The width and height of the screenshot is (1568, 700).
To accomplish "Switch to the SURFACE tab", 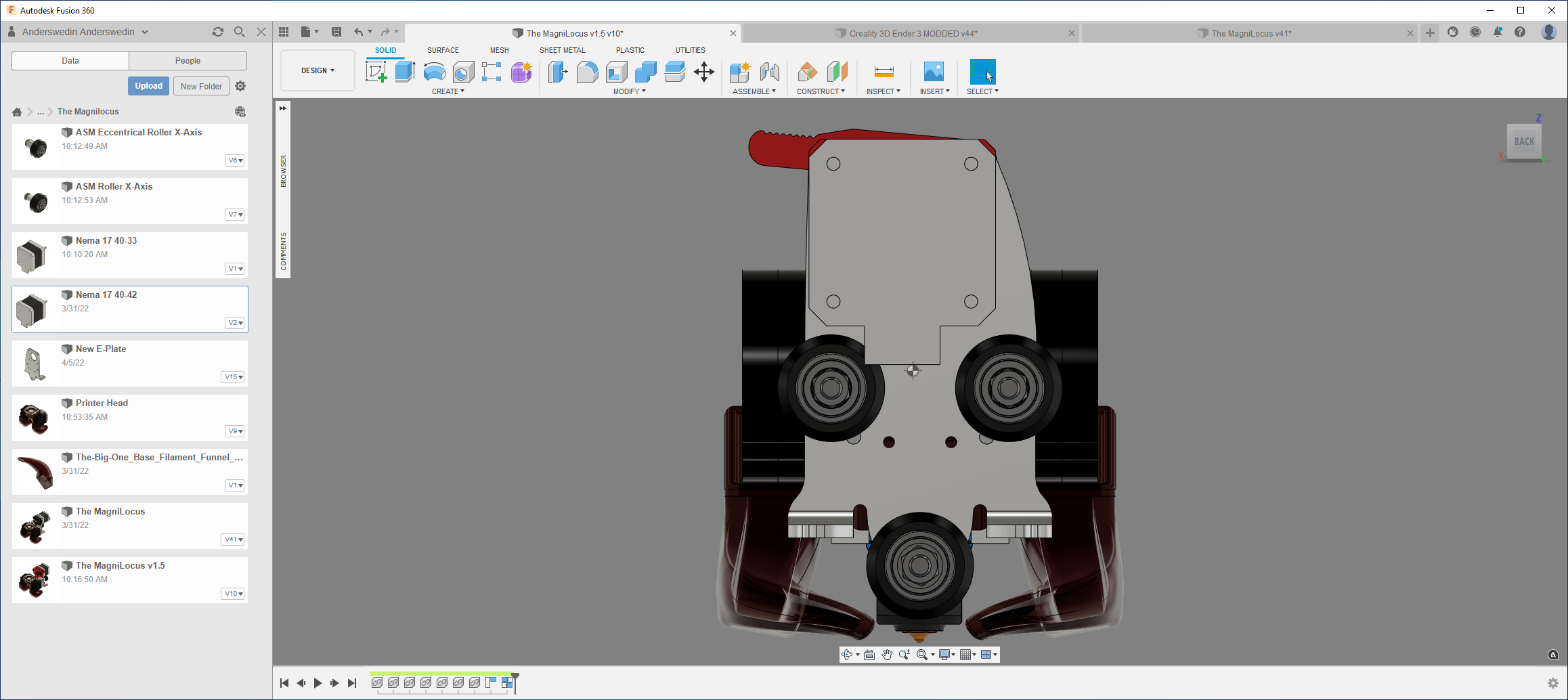I will click(x=443, y=50).
